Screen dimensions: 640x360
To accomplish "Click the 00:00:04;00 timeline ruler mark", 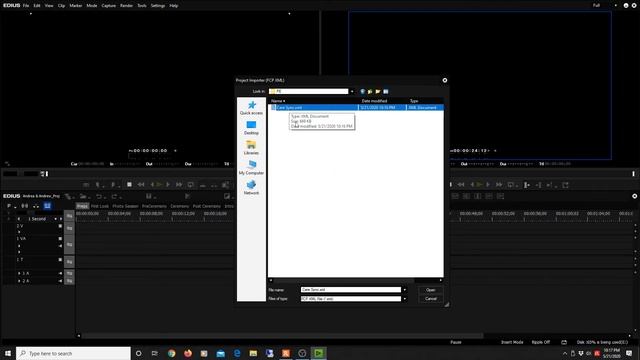I will (x=119, y=213).
